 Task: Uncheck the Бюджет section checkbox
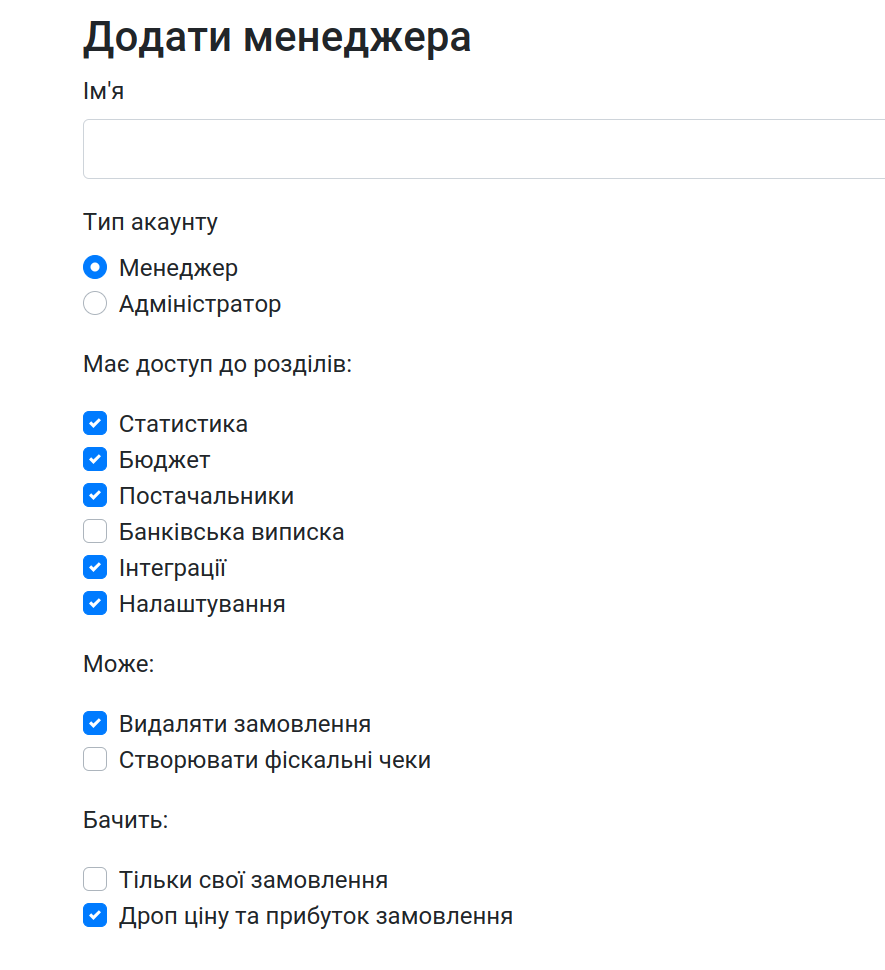(x=95, y=460)
